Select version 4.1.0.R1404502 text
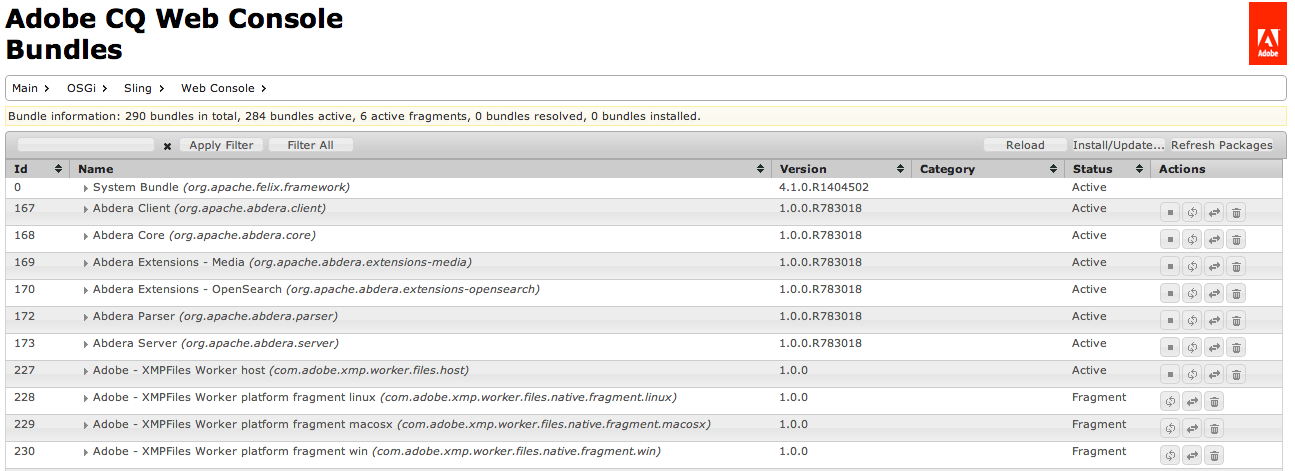Screen dimensions: 1295x471 tap(824, 188)
